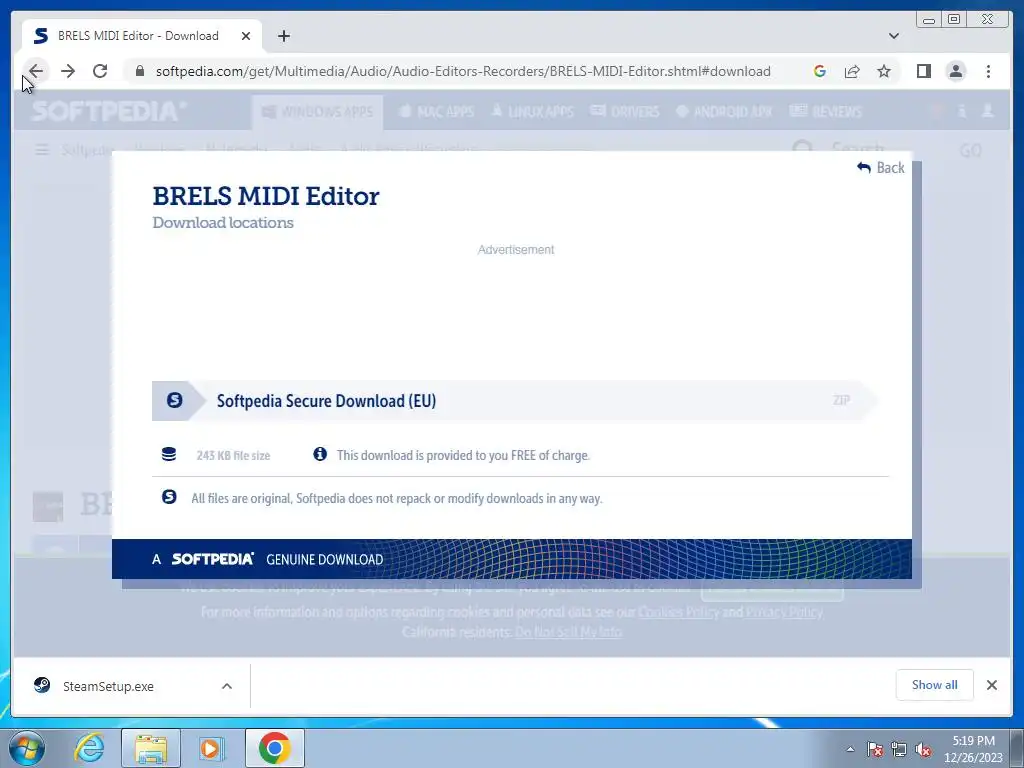1024x768 pixels.
Task: Launch Internet Explorer from the taskbar
Action: coord(88,748)
